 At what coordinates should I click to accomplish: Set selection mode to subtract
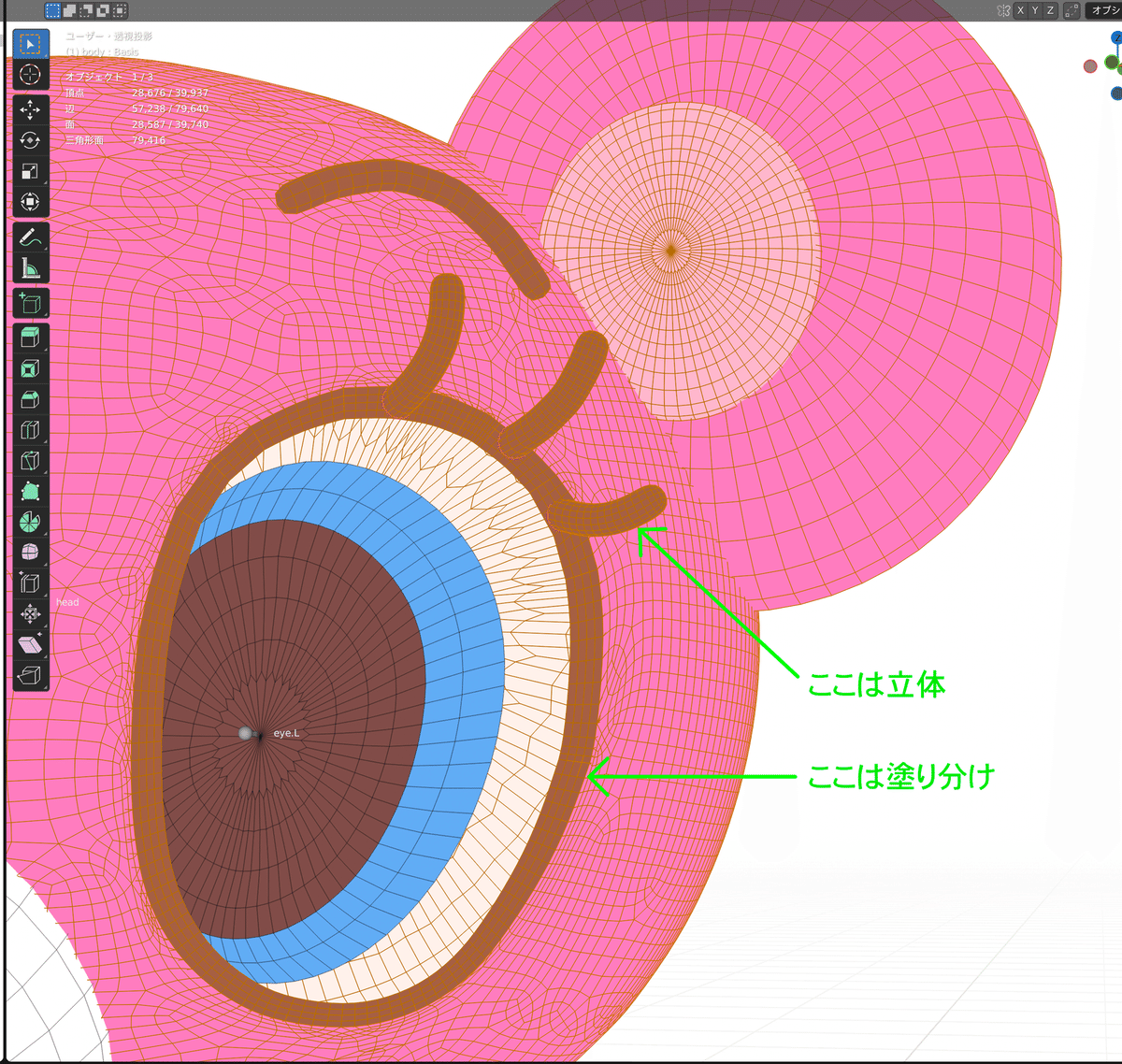86,10
